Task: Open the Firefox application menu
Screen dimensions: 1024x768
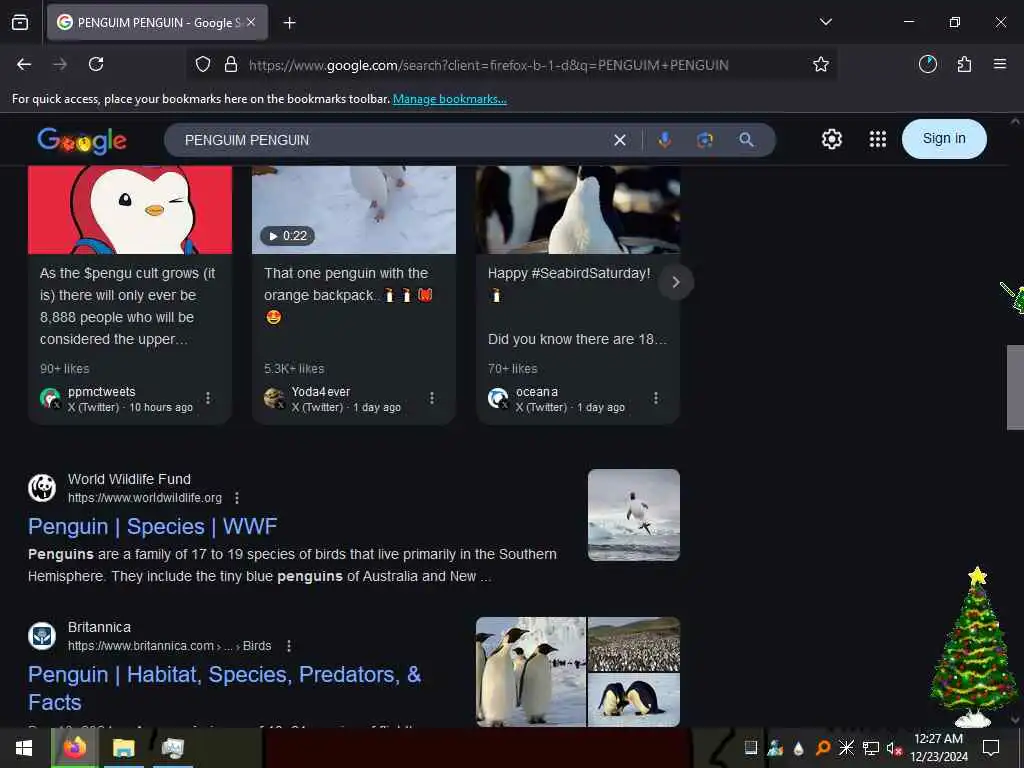Action: [x=999, y=64]
